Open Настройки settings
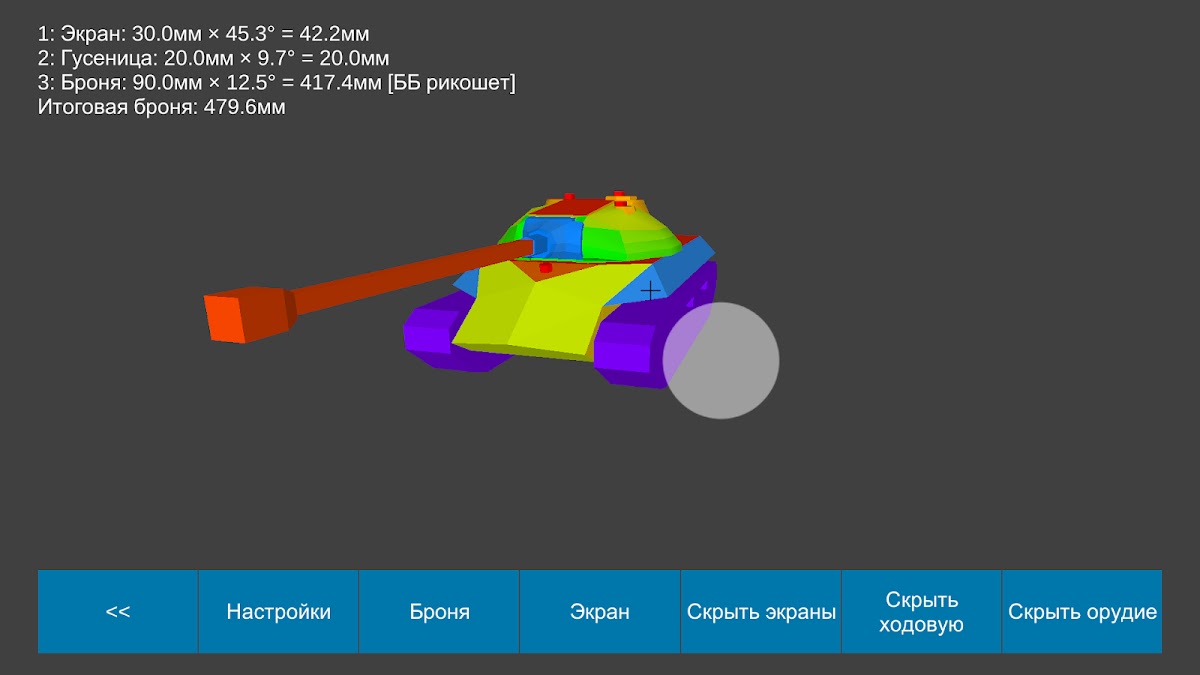The image size is (1200, 675). (x=278, y=612)
